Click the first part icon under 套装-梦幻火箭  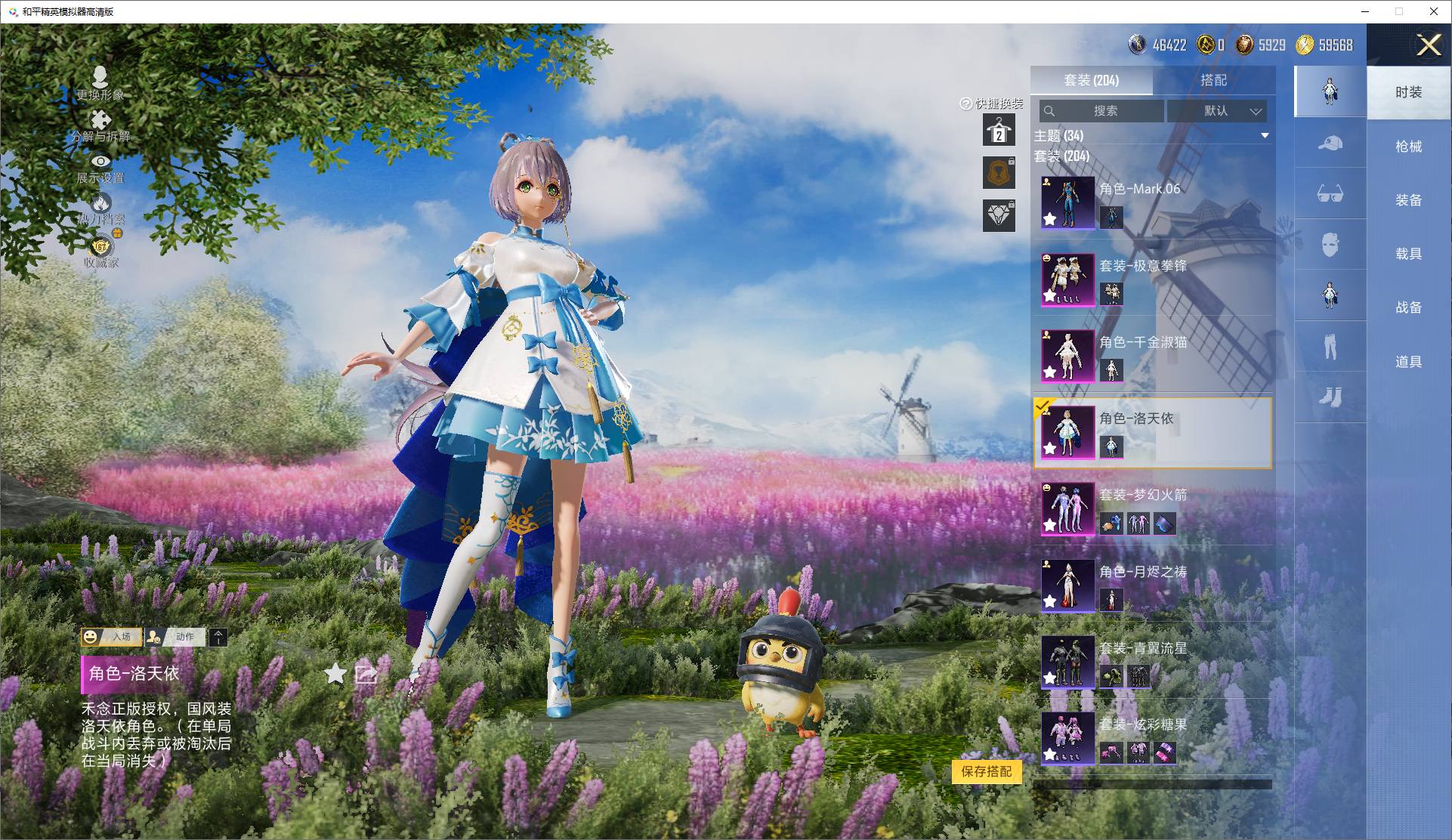coord(1111,523)
